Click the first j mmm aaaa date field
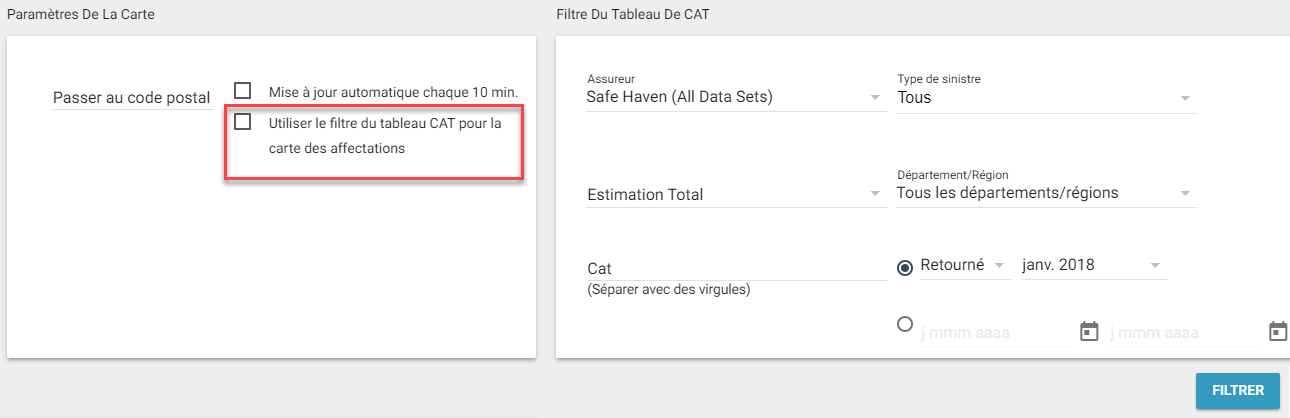 pos(995,332)
